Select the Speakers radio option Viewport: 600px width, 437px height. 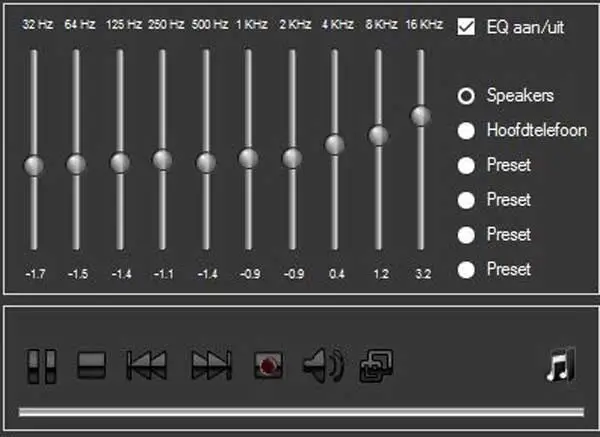coord(466,96)
